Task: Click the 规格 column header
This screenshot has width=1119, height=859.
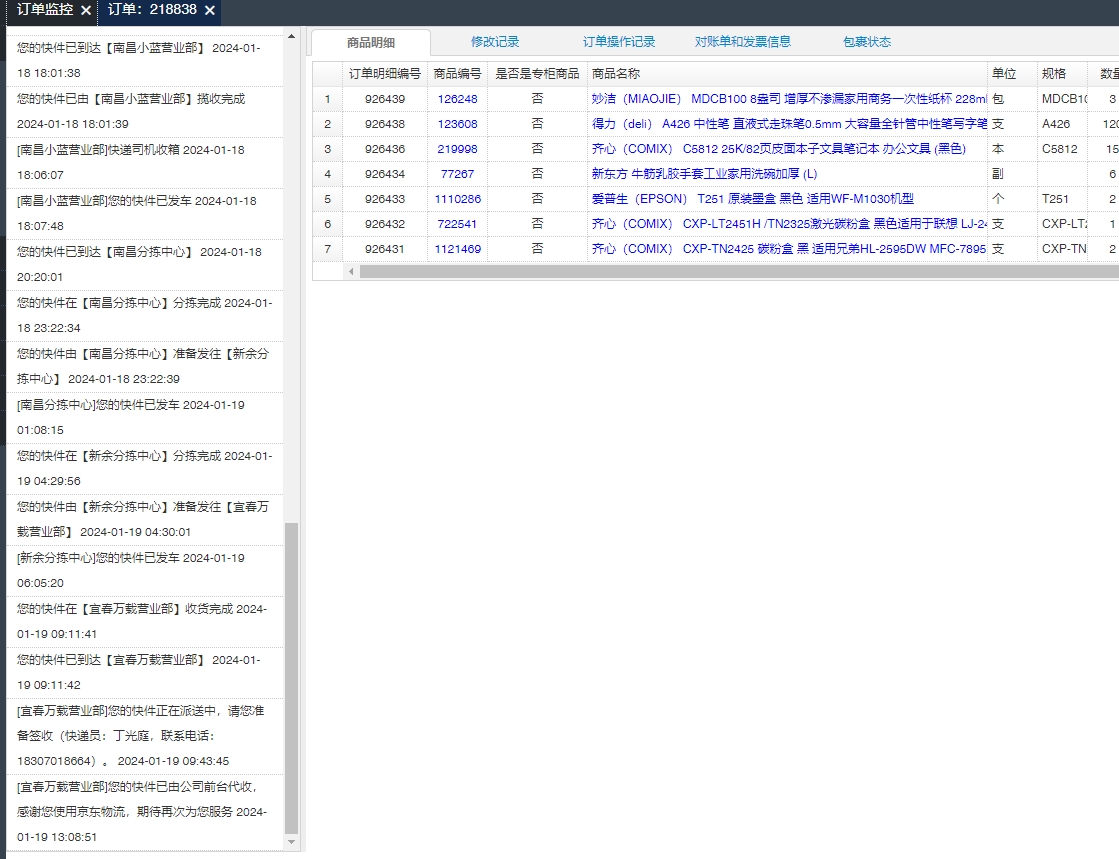Action: point(1062,73)
